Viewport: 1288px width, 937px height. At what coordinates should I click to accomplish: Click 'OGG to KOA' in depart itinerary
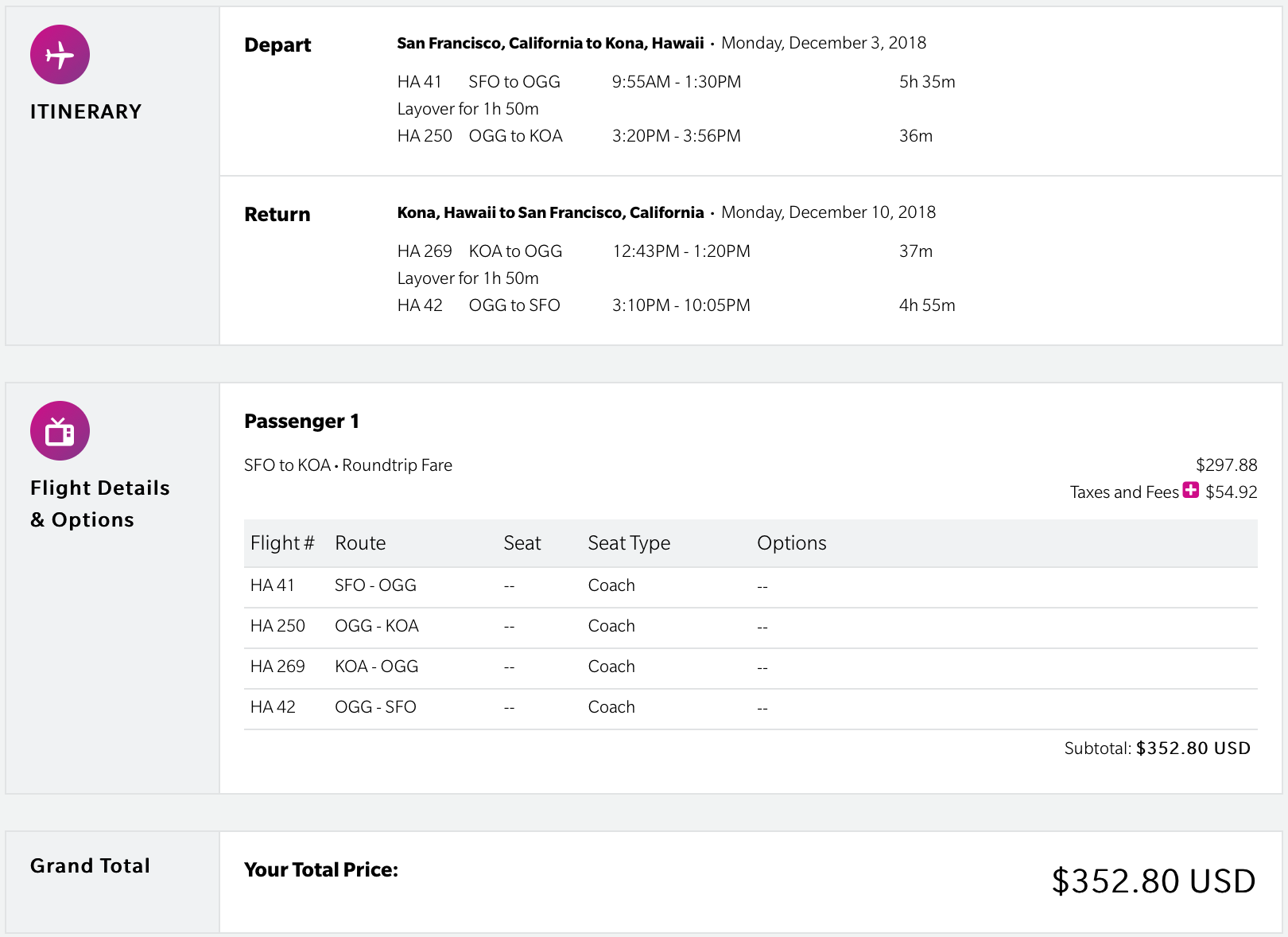tap(515, 136)
